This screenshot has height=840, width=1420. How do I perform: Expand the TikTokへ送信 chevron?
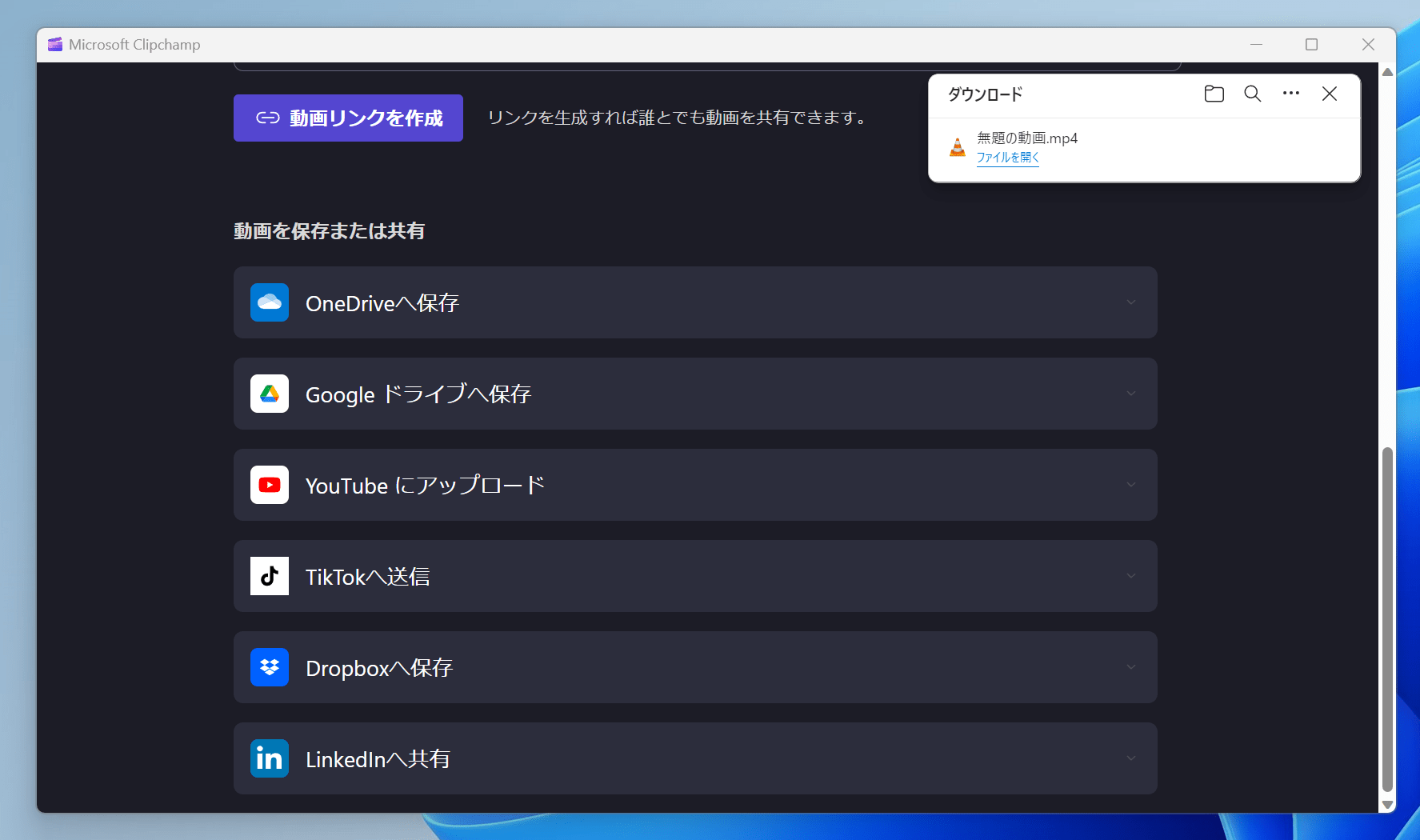tap(1131, 576)
